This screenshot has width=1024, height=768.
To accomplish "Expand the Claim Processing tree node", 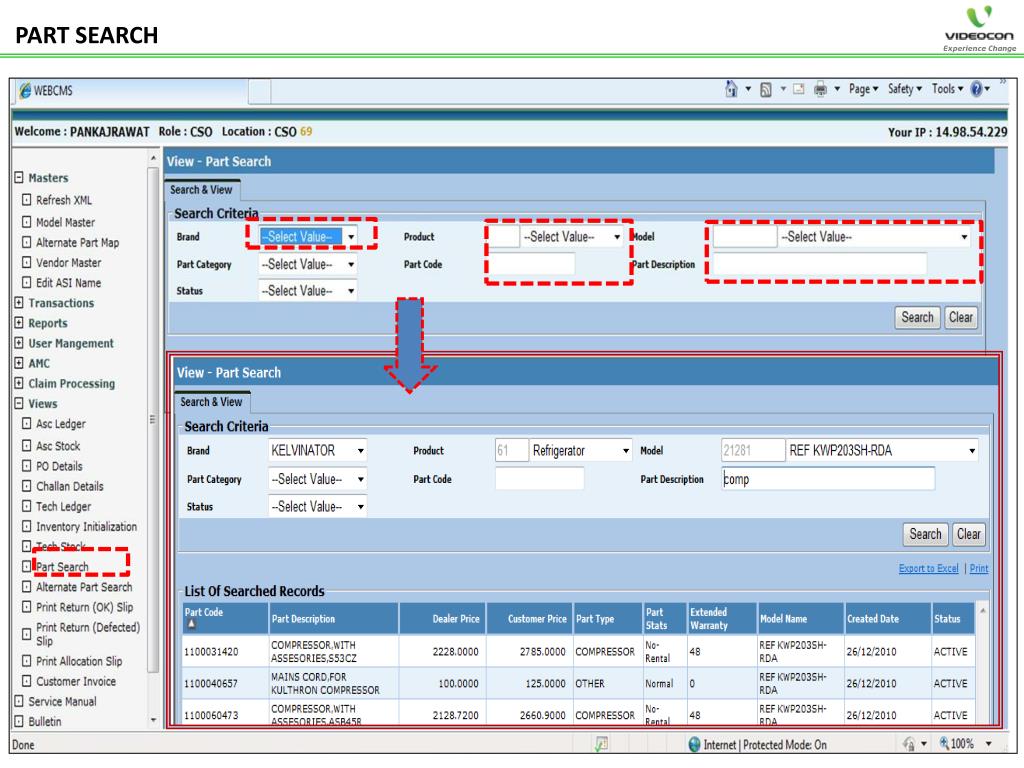I will [x=19, y=383].
